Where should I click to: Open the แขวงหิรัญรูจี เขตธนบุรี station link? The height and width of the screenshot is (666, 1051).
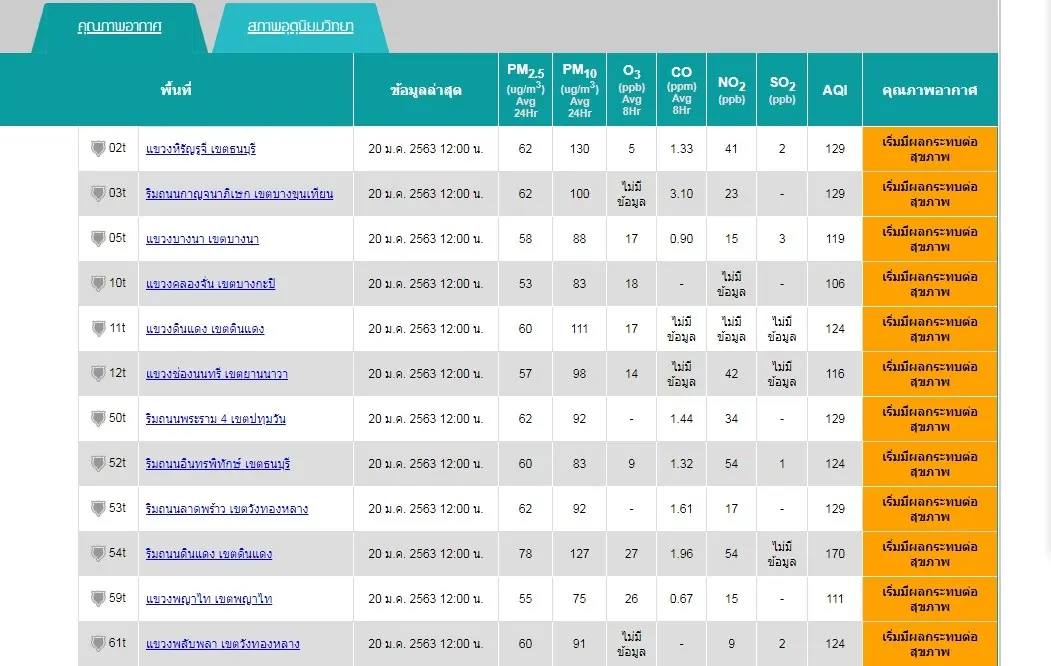[201, 149]
